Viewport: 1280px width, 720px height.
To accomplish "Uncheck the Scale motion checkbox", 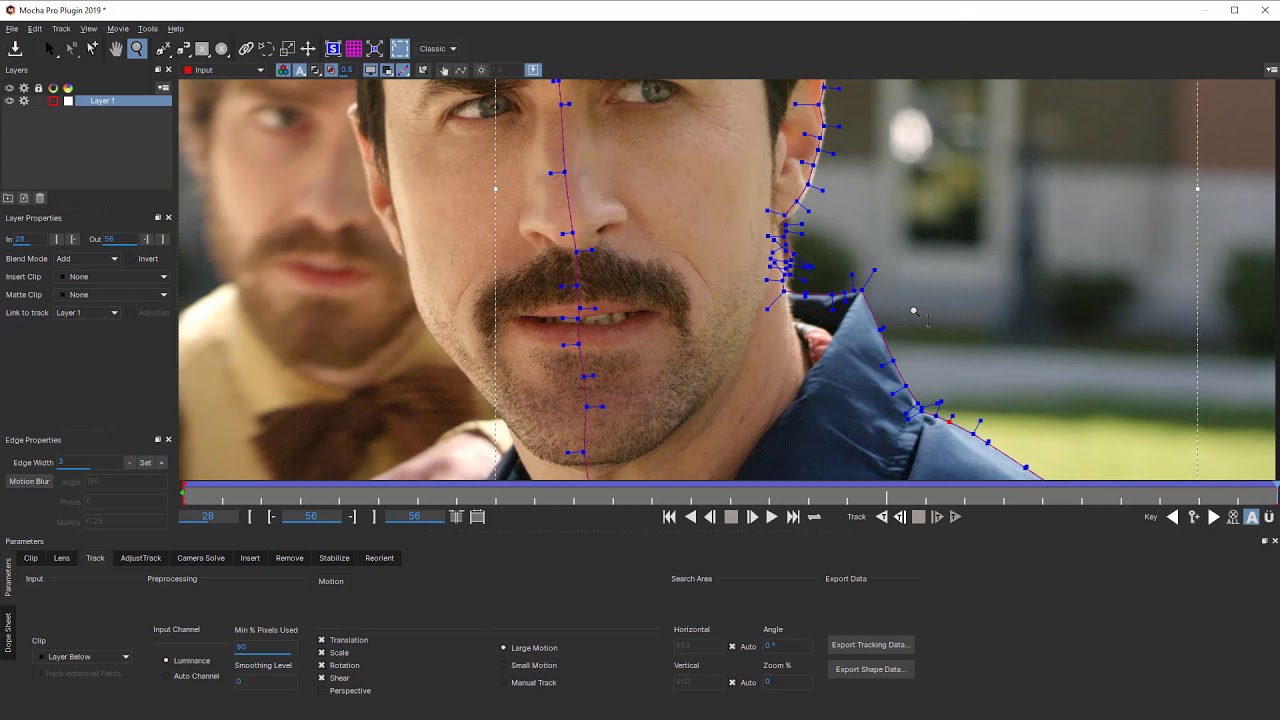I will point(322,653).
